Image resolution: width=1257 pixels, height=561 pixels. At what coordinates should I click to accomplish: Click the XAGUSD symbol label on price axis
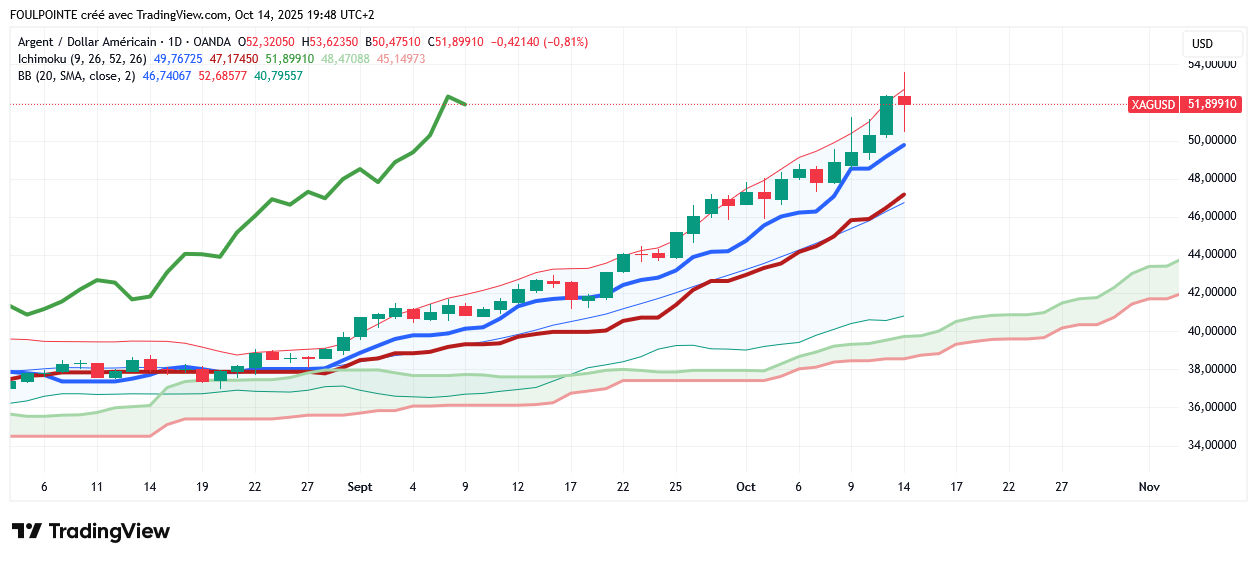pos(1153,104)
